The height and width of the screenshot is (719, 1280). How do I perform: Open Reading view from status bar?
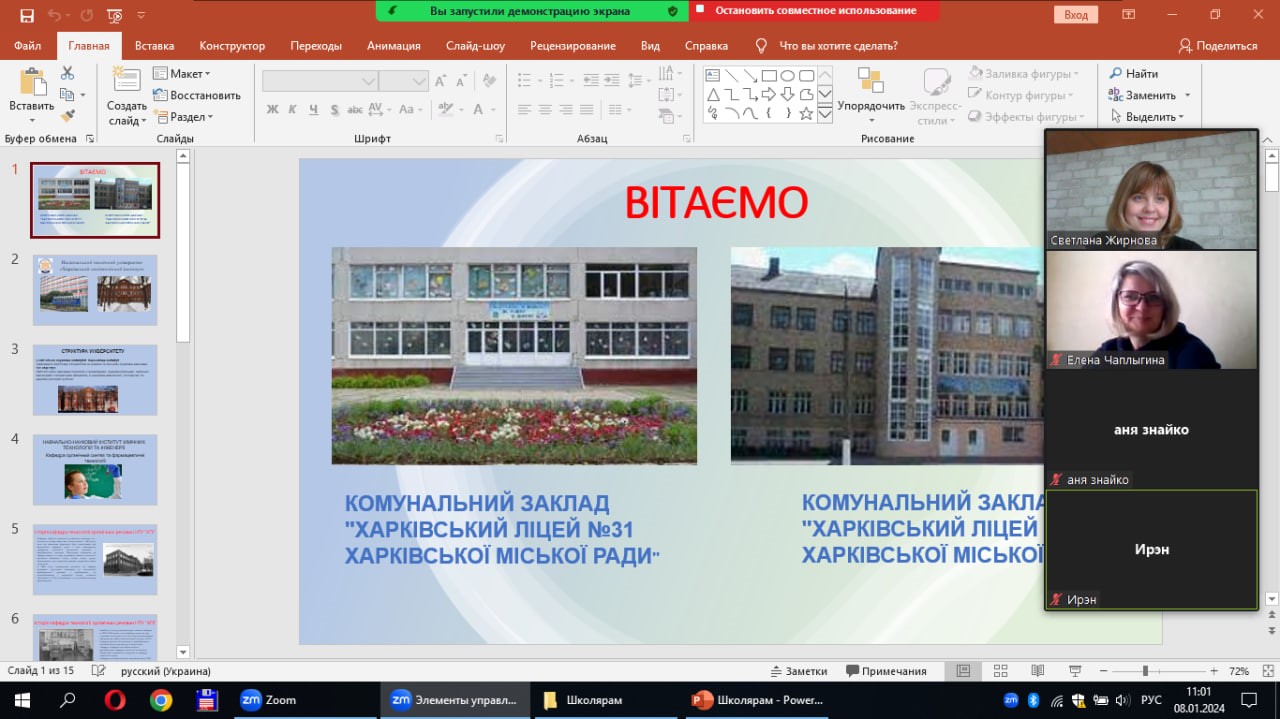[x=1038, y=671]
